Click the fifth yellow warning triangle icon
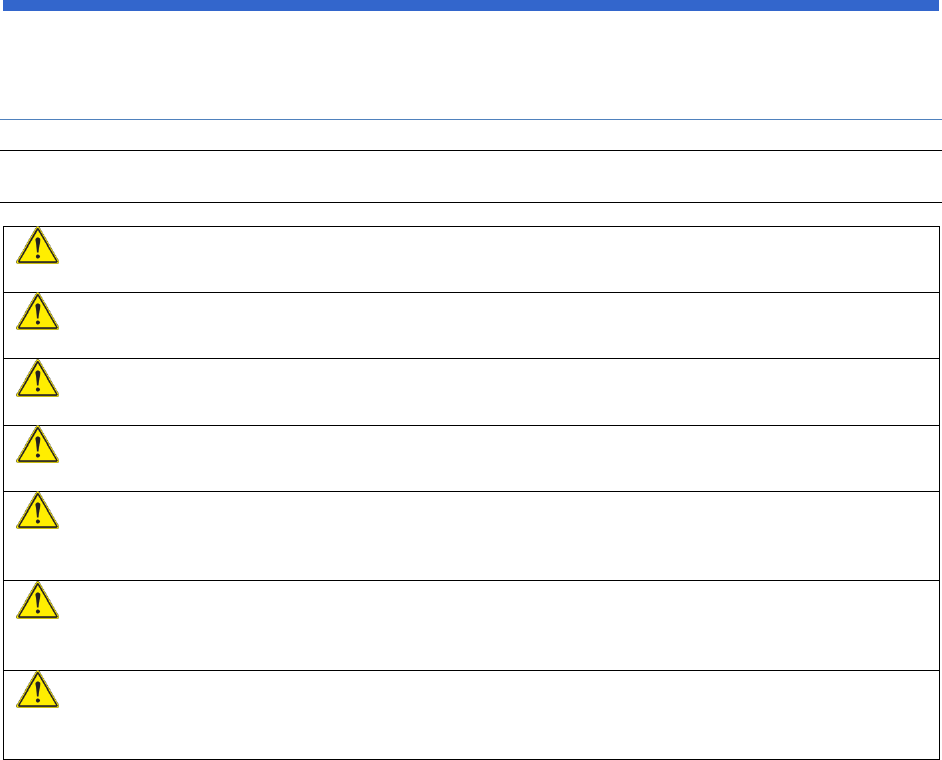The width and height of the screenshot is (942, 760). point(38,512)
